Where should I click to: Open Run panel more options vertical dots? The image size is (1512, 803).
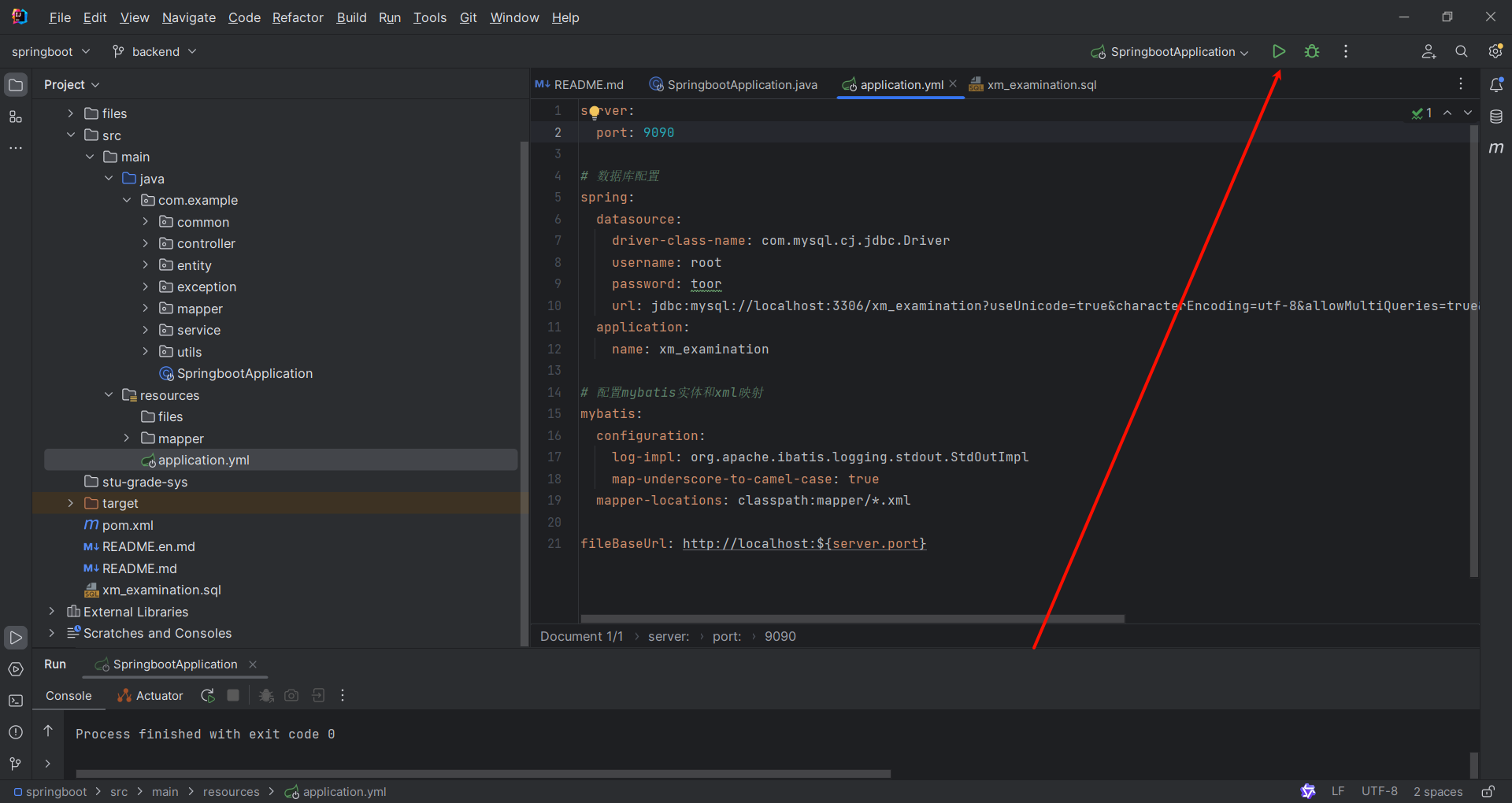point(343,695)
